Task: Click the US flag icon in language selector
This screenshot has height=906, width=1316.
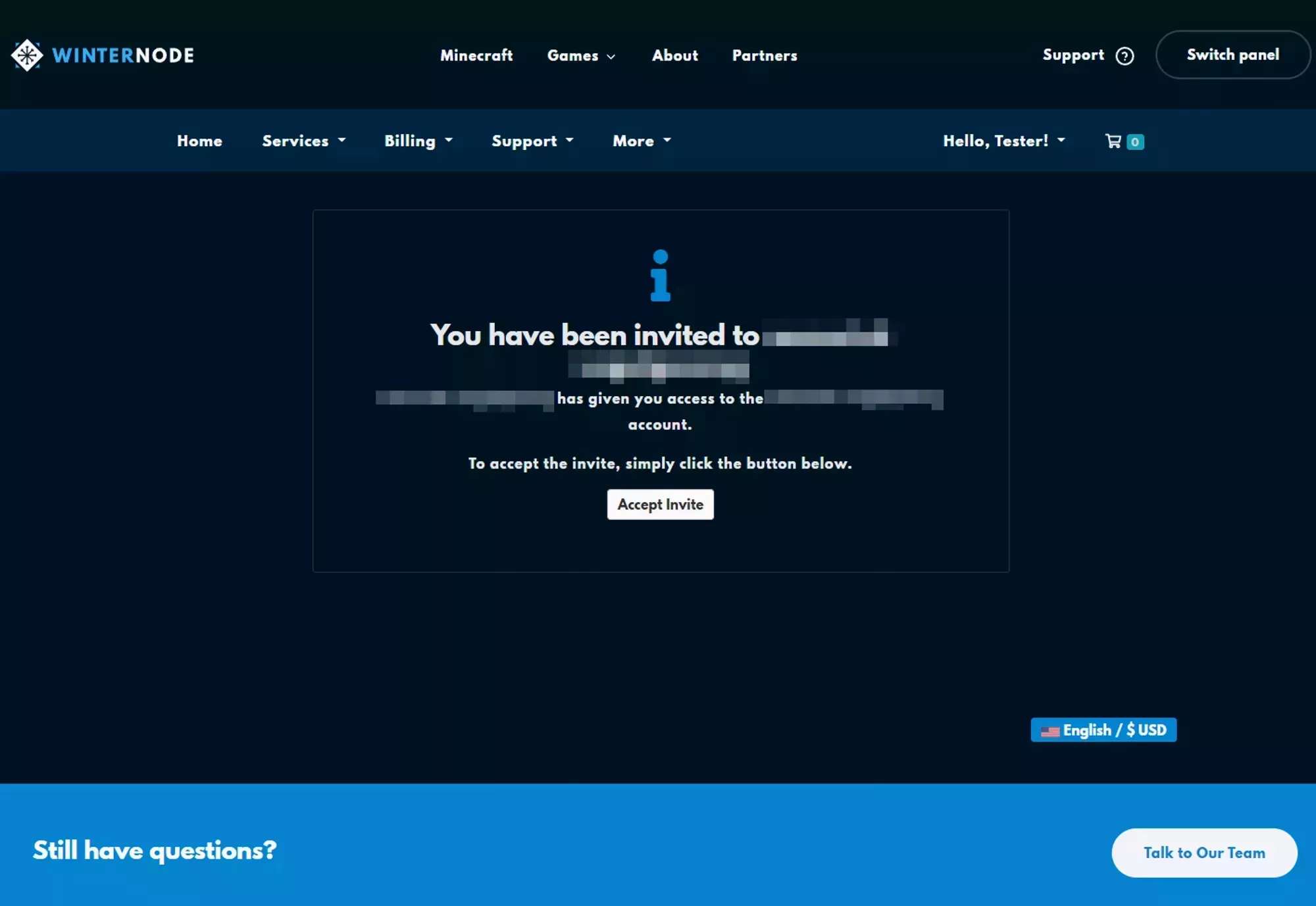Action: [1051, 730]
